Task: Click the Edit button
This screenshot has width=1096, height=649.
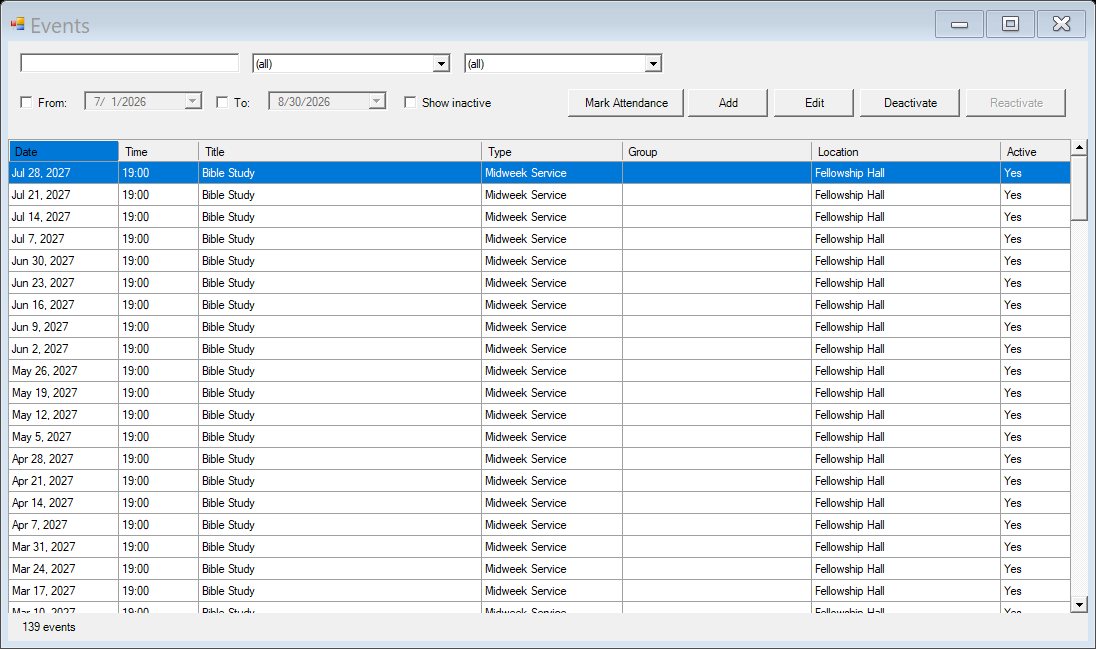Action: coord(814,103)
